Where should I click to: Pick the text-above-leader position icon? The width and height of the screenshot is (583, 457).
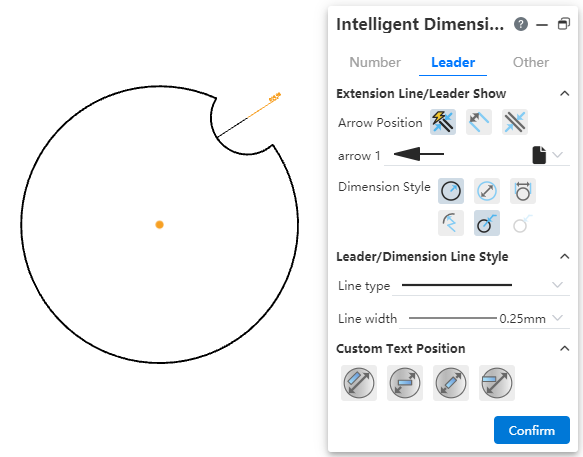[497, 383]
